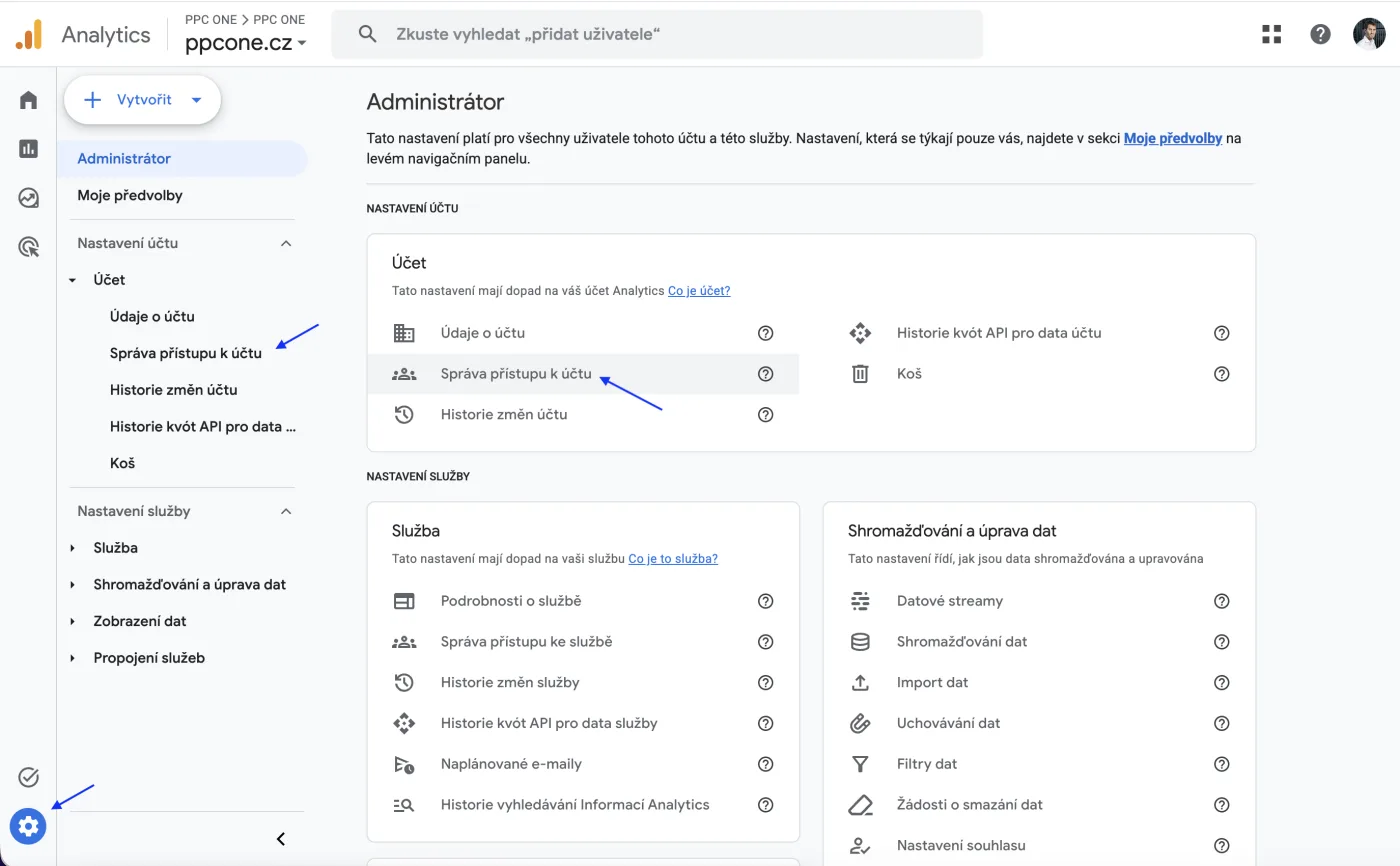Click the Google apps grid icon
This screenshot has width=1400, height=866.
(1271, 34)
